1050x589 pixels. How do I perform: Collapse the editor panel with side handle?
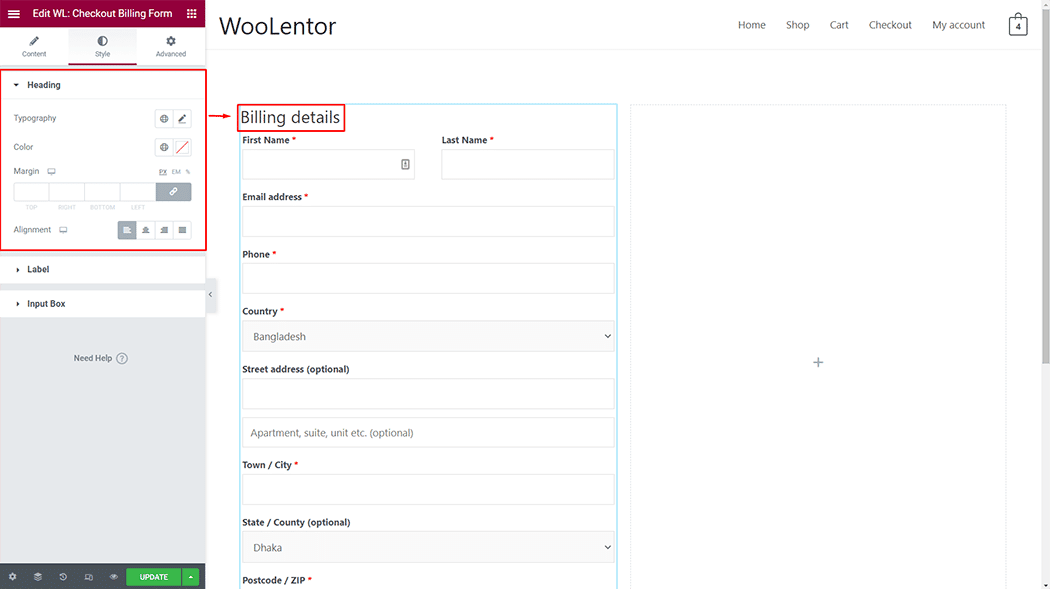(210, 294)
